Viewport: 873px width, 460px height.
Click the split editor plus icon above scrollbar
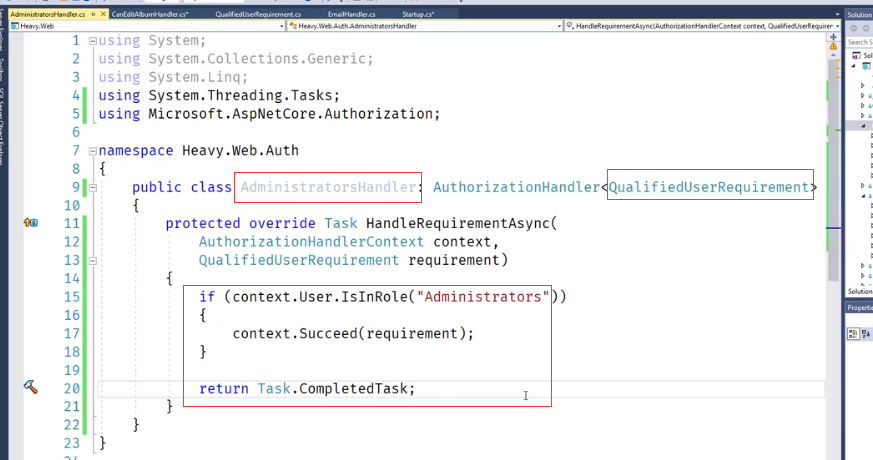(833, 37)
